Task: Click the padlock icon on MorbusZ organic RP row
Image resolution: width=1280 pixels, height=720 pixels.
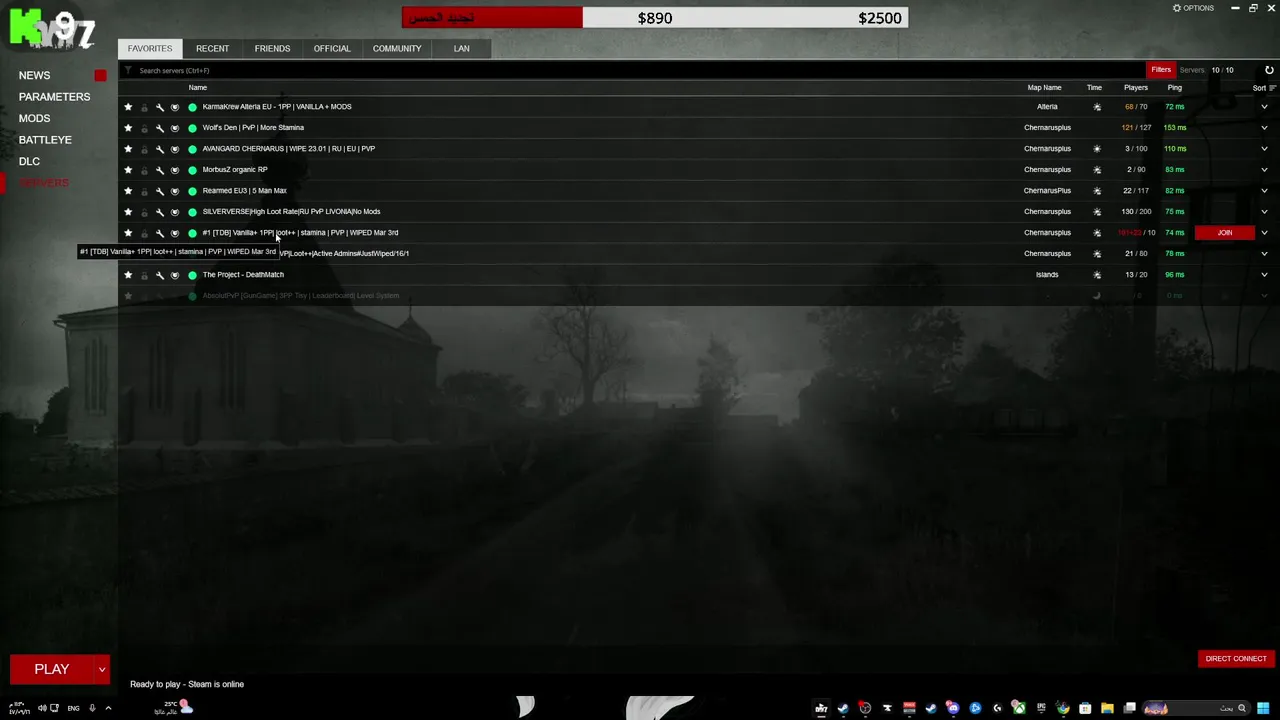Action: pos(144,170)
